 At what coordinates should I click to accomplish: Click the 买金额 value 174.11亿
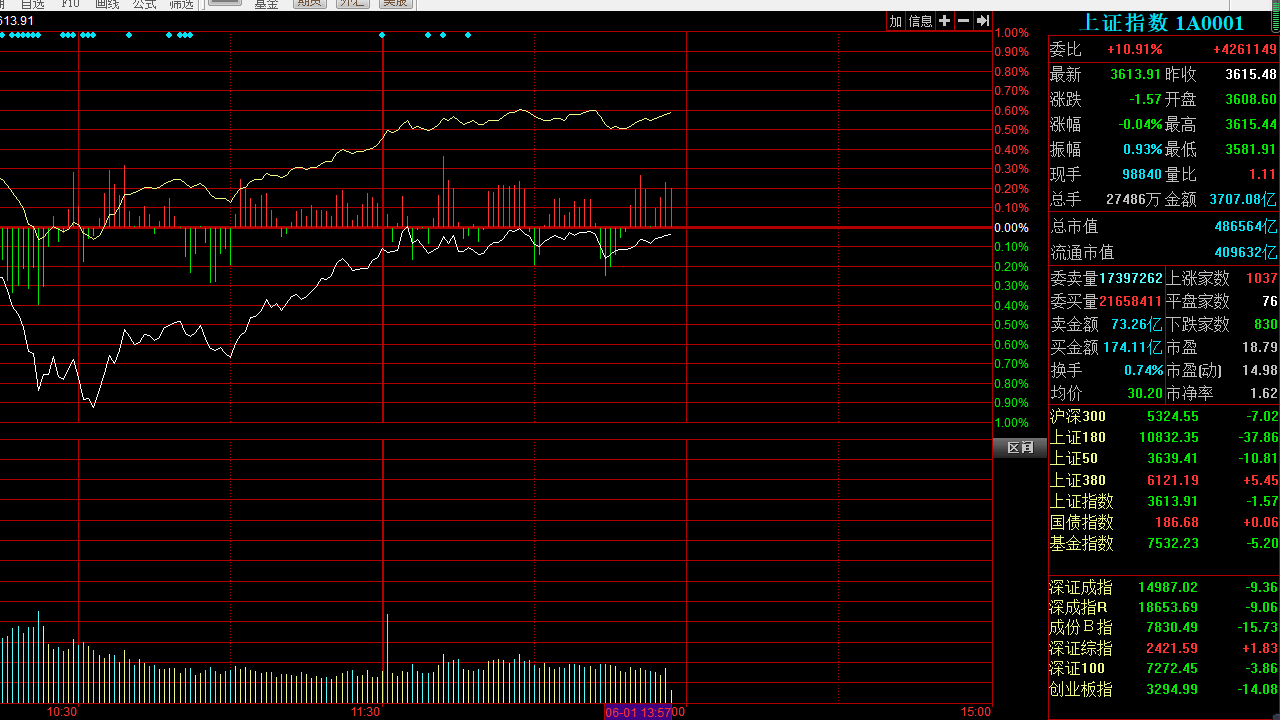1133,347
